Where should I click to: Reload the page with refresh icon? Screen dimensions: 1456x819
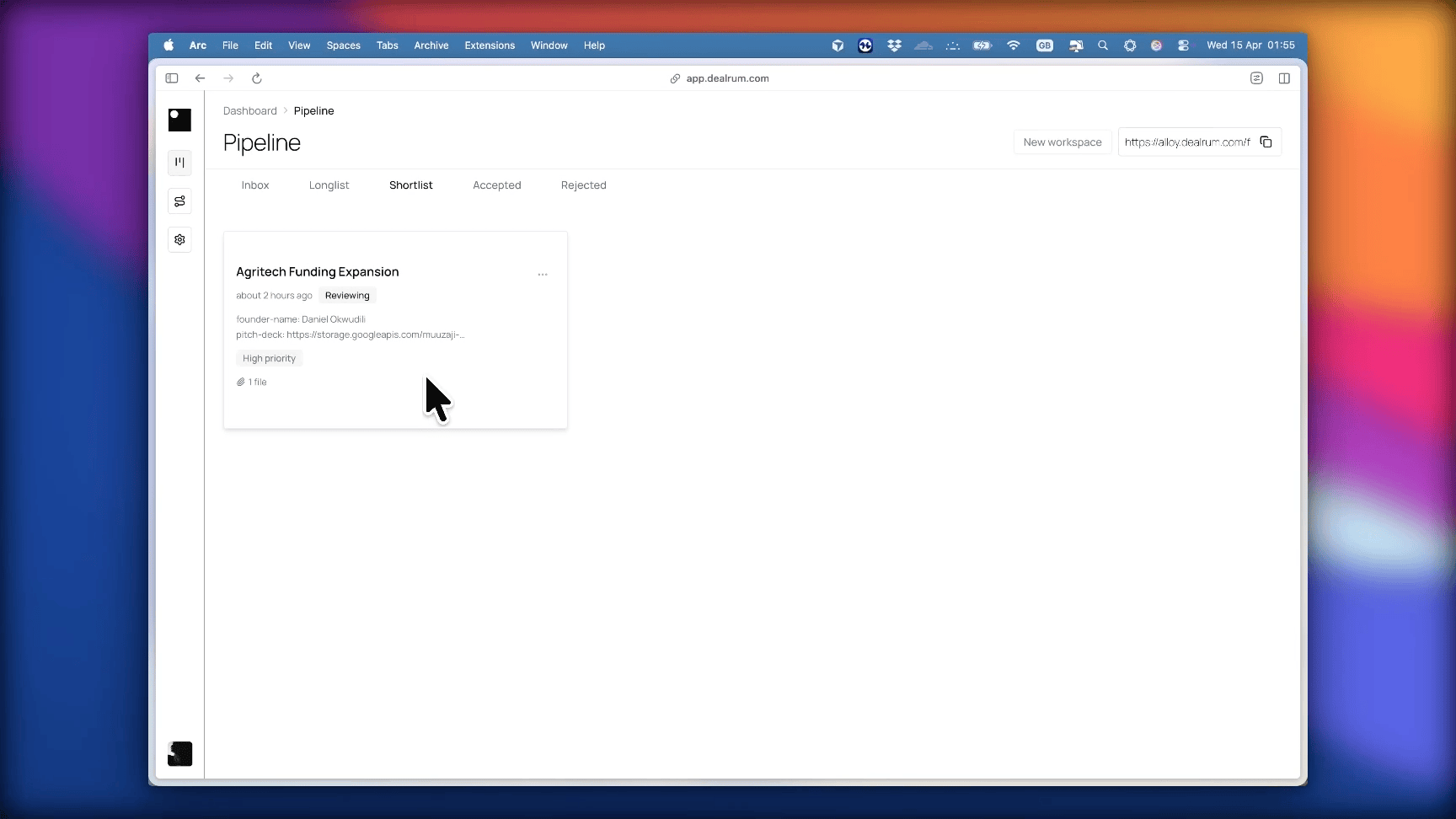click(x=257, y=78)
